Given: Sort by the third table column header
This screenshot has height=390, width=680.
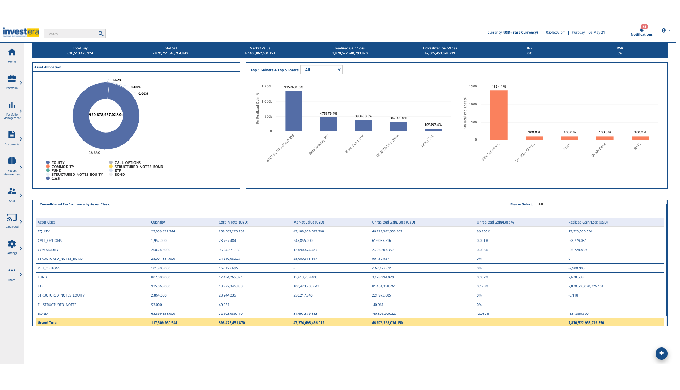Looking at the screenshot, I should click(x=233, y=222).
